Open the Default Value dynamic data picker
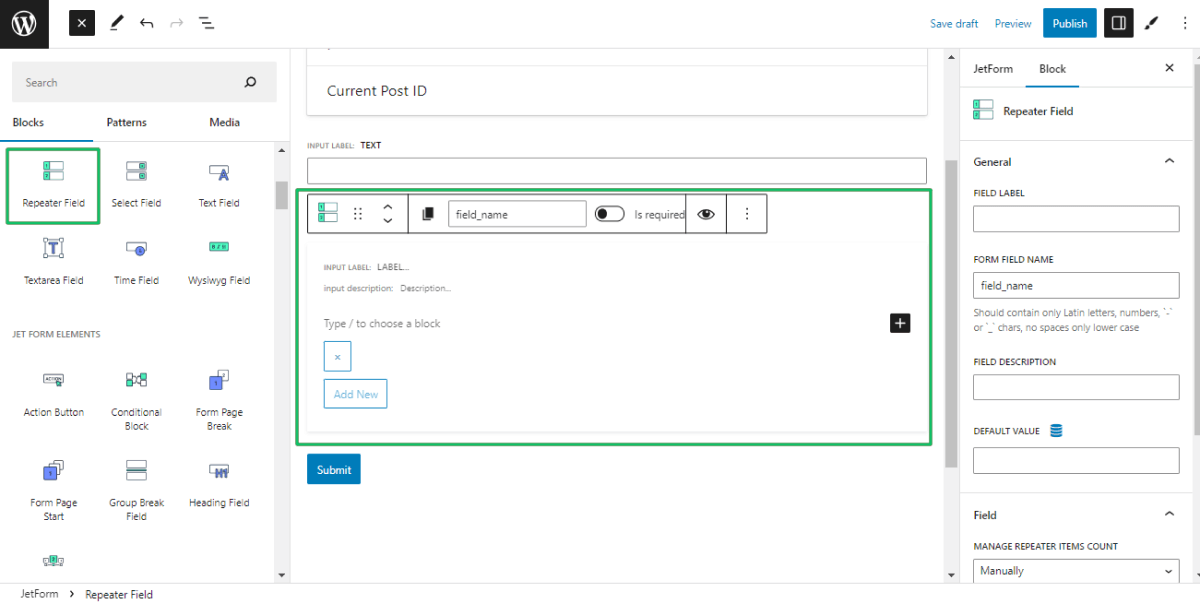Image resolution: width=1200 pixels, height=604 pixels. [1058, 430]
